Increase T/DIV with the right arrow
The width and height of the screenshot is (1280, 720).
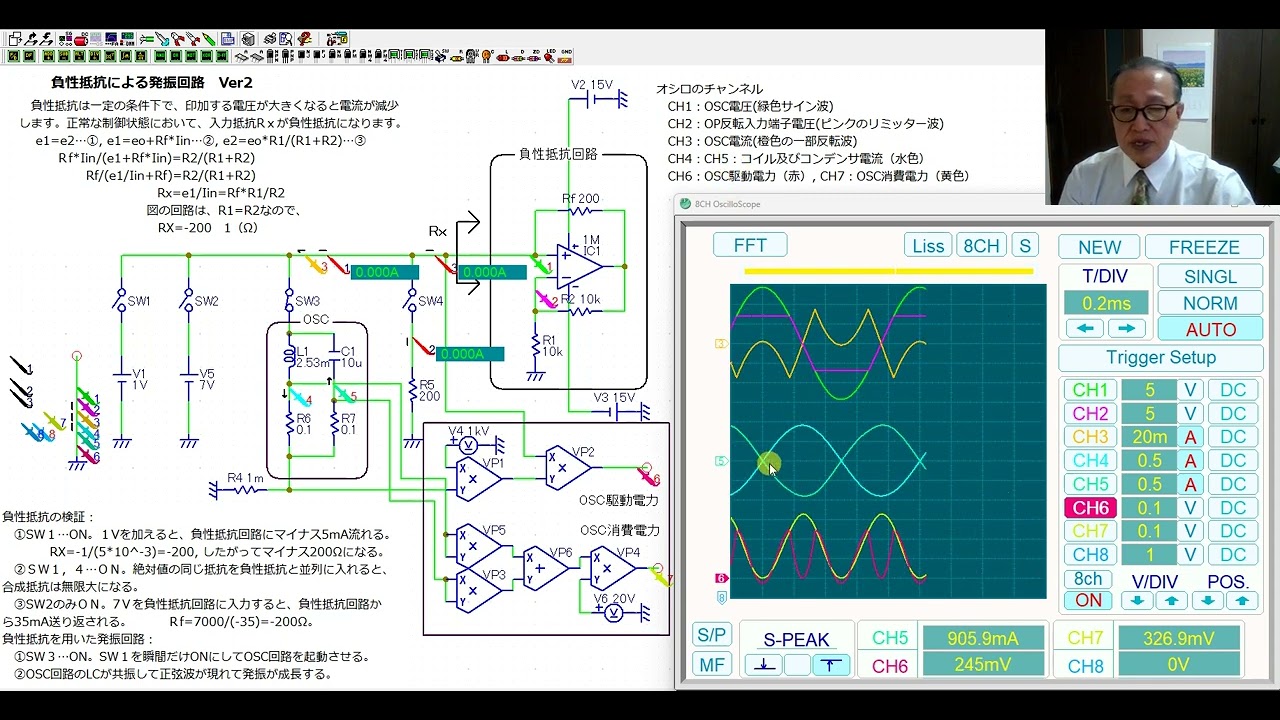point(1127,328)
